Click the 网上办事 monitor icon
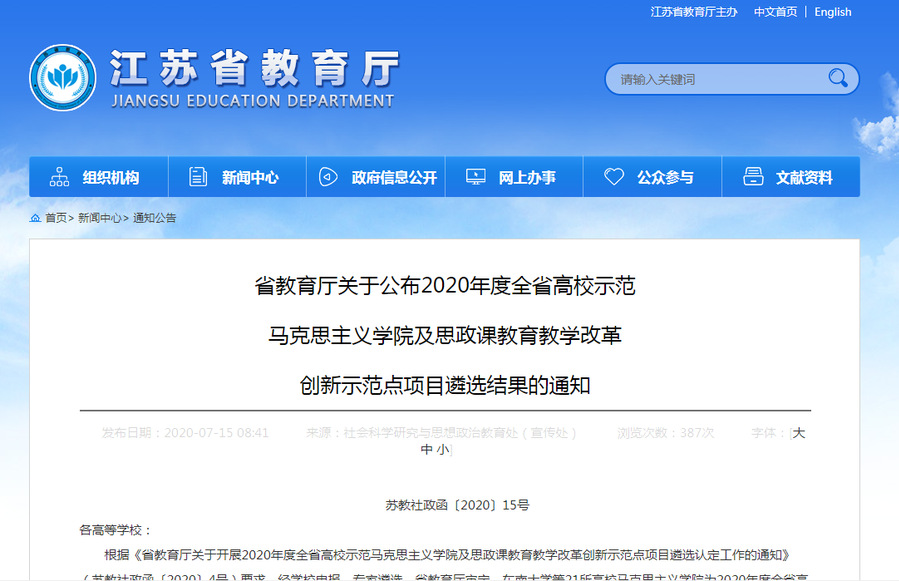The image size is (899, 581). click(476, 177)
